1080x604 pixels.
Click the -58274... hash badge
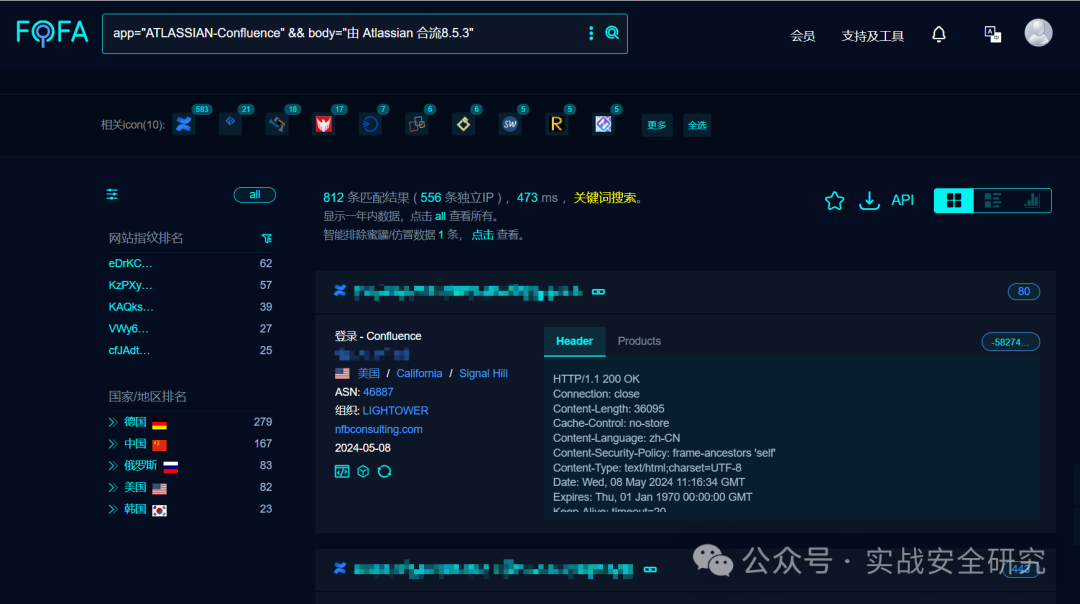pyautogui.click(x=1010, y=342)
